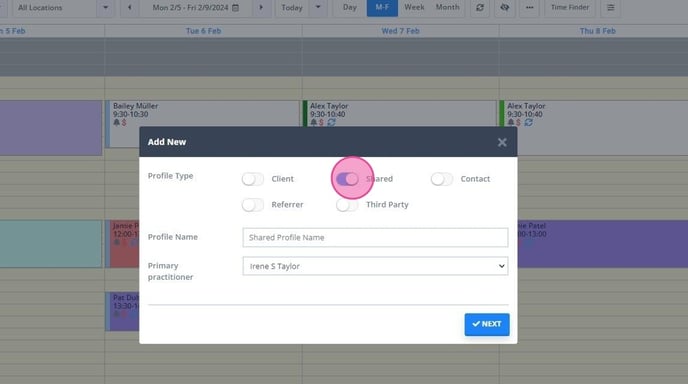Click the refresh calendar icon
Image resolution: width=688 pixels, height=384 pixels.
coord(480,7)
